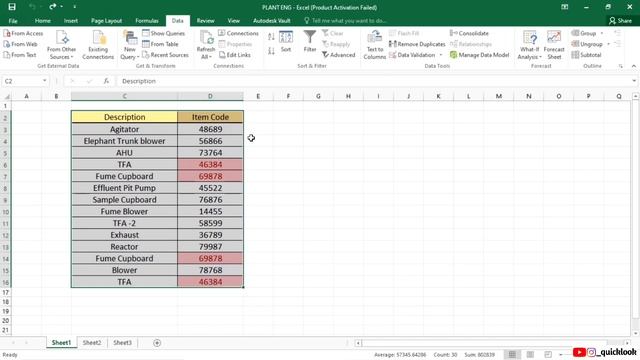This screenshot has width=640, height=360.
Task: Open the Customize Quick Access Toolbar dropdown
Action: point(75,7)
